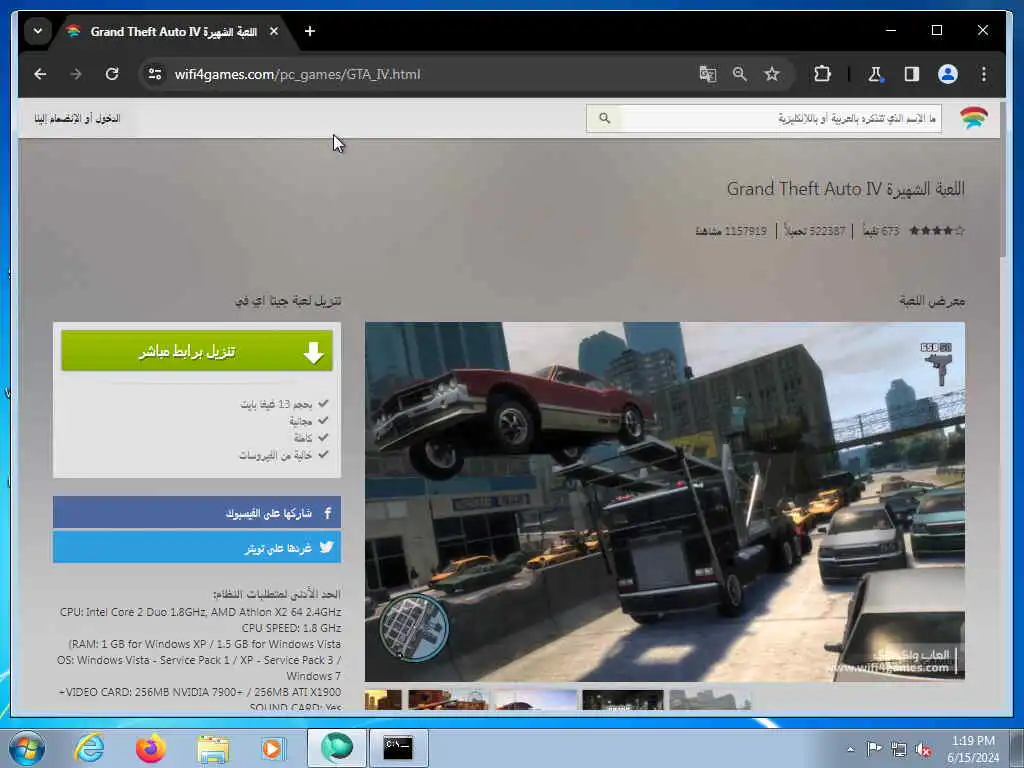Open the tab search dropdown arrow

38,31
